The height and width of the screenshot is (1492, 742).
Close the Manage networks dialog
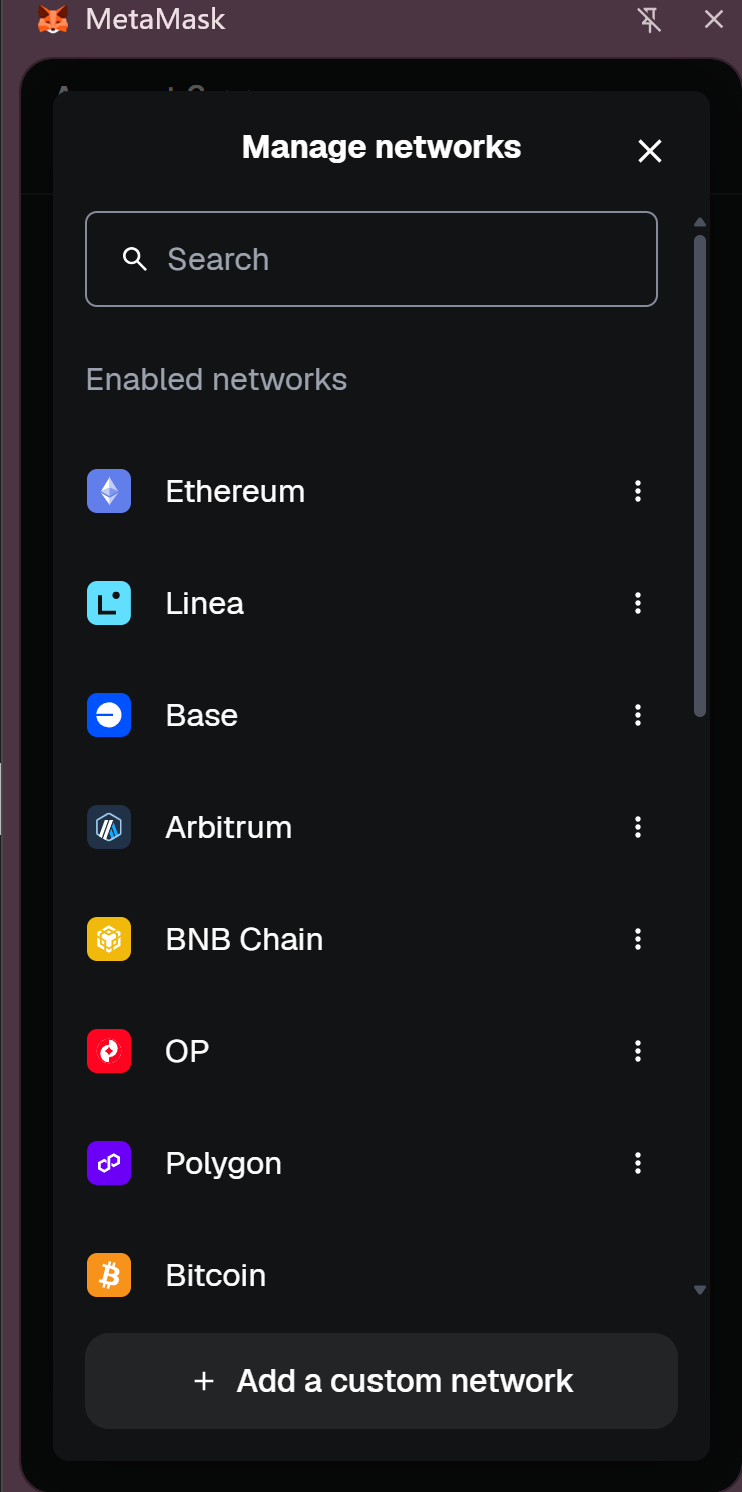650,151
